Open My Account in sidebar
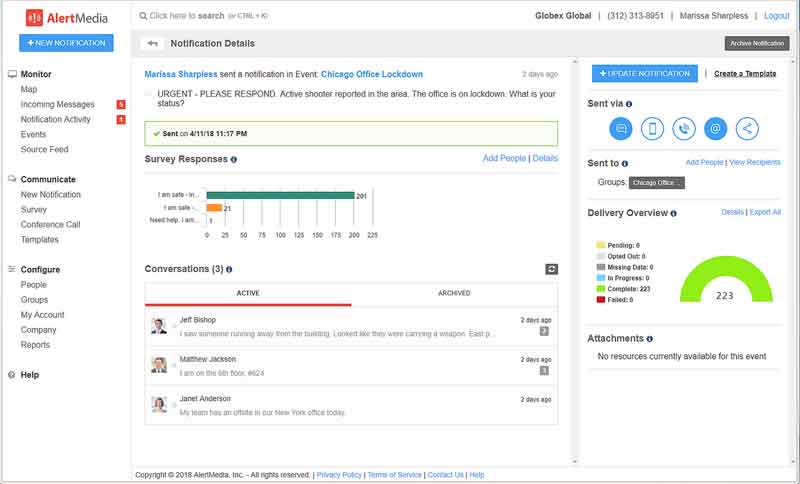Screen dimensions: 800x484 coord(42,315)
